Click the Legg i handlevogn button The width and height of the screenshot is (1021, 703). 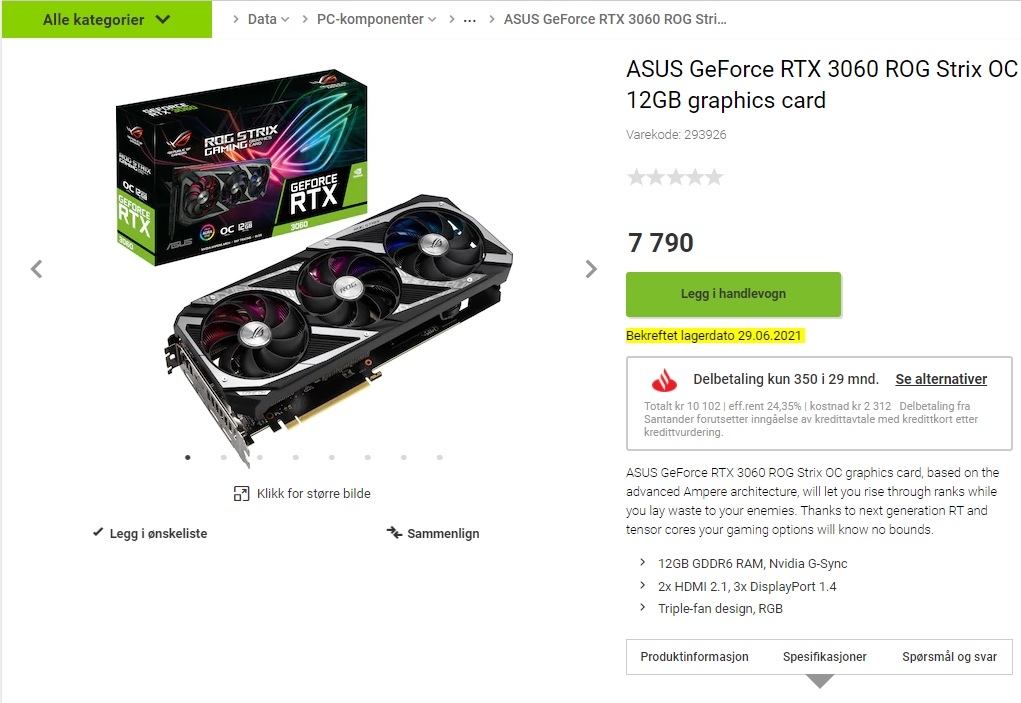pyautogui.click(x=733, y=294)
